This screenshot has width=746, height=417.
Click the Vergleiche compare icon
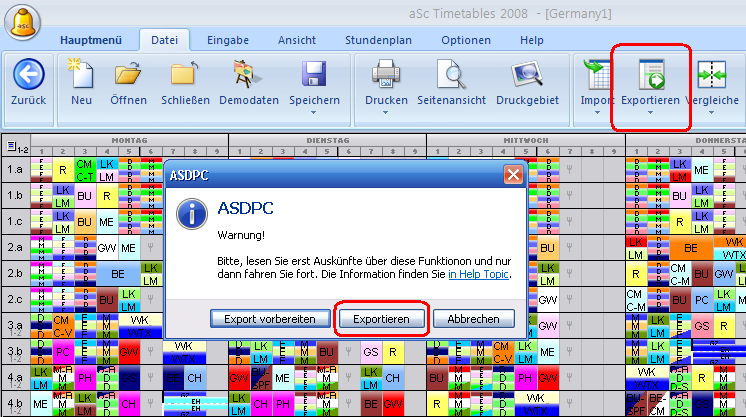(x=712, y=74)
